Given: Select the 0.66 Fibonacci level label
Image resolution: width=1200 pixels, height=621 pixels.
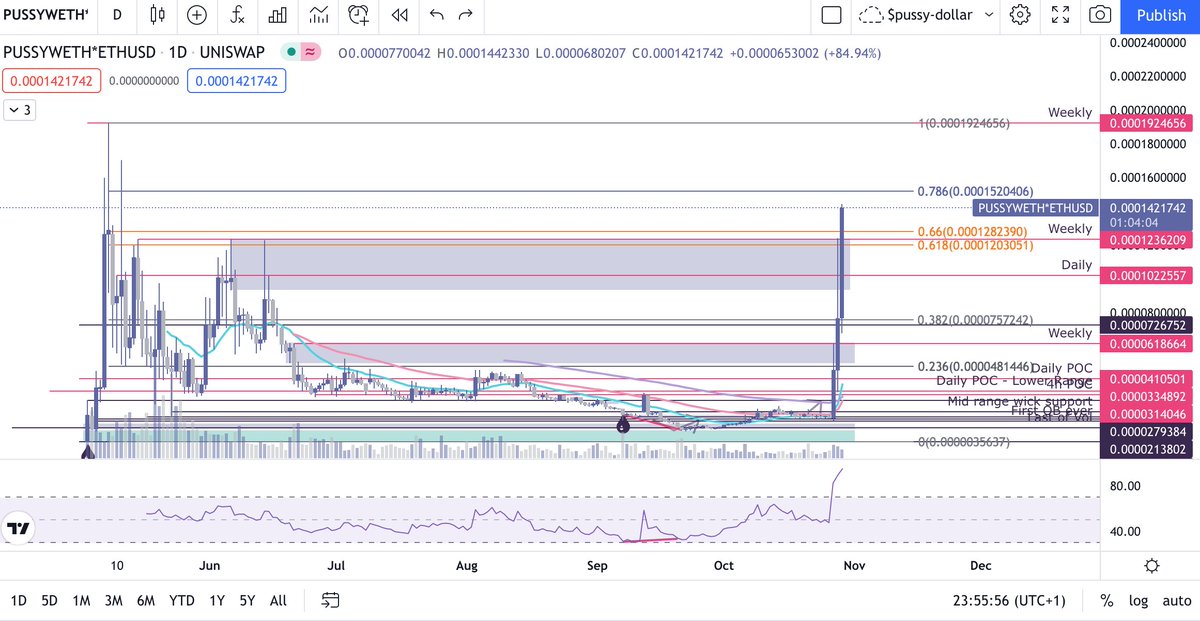Looking at the screenshot, I should (x=972, y=231).
